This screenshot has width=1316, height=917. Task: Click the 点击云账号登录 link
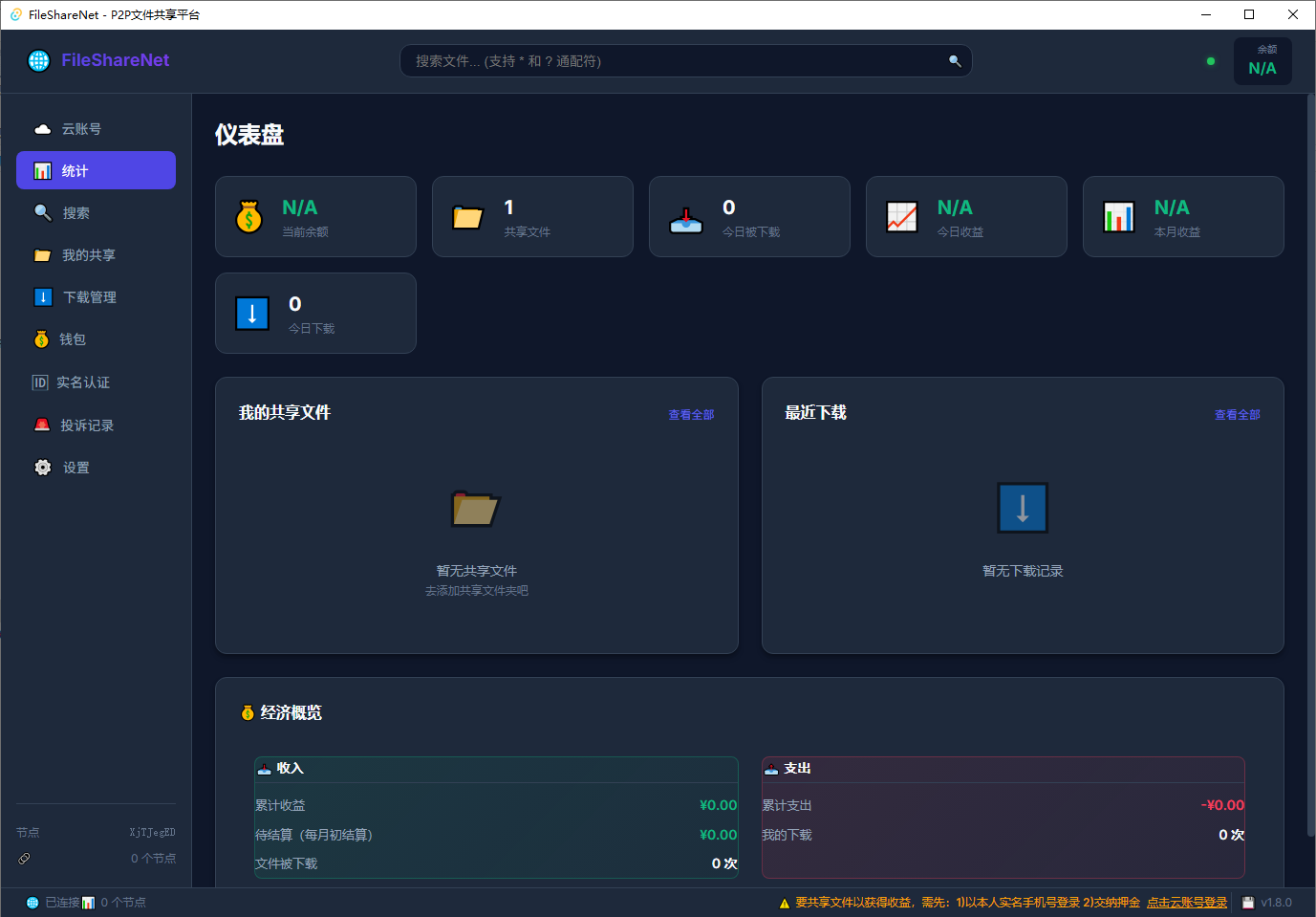tap(1187, 903)
